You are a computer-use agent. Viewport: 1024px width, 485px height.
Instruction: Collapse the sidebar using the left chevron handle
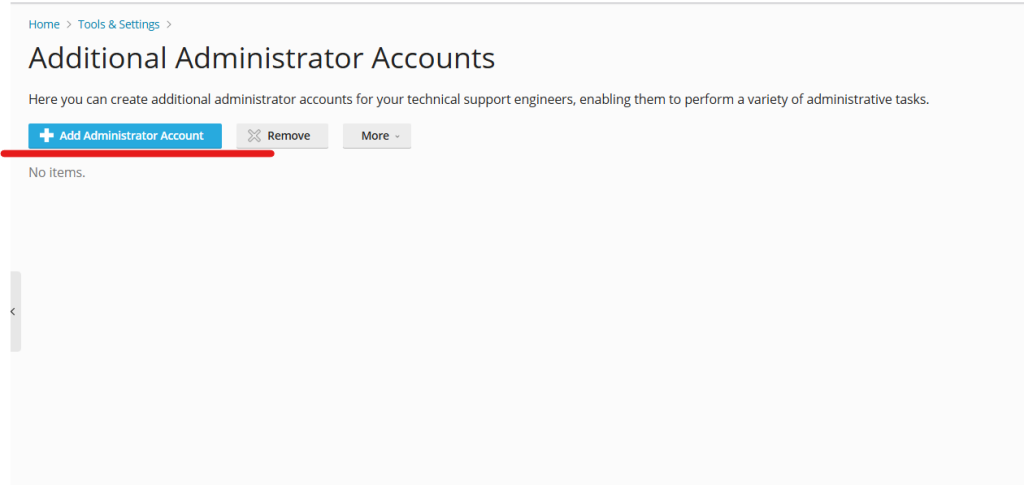click(x=15, y=311)
